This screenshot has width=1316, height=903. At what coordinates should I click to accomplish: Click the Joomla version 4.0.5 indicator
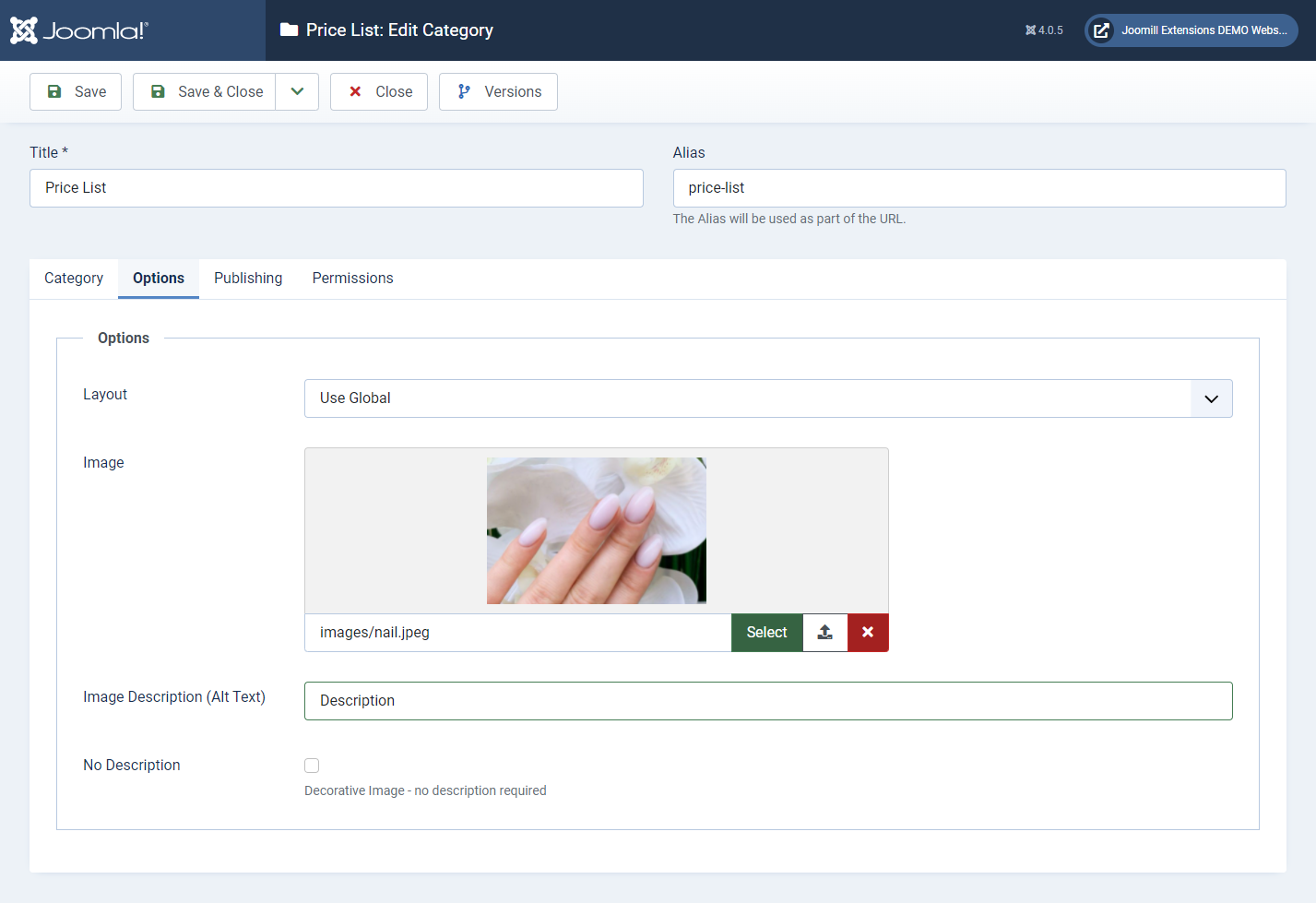[x=1044, y=30]
